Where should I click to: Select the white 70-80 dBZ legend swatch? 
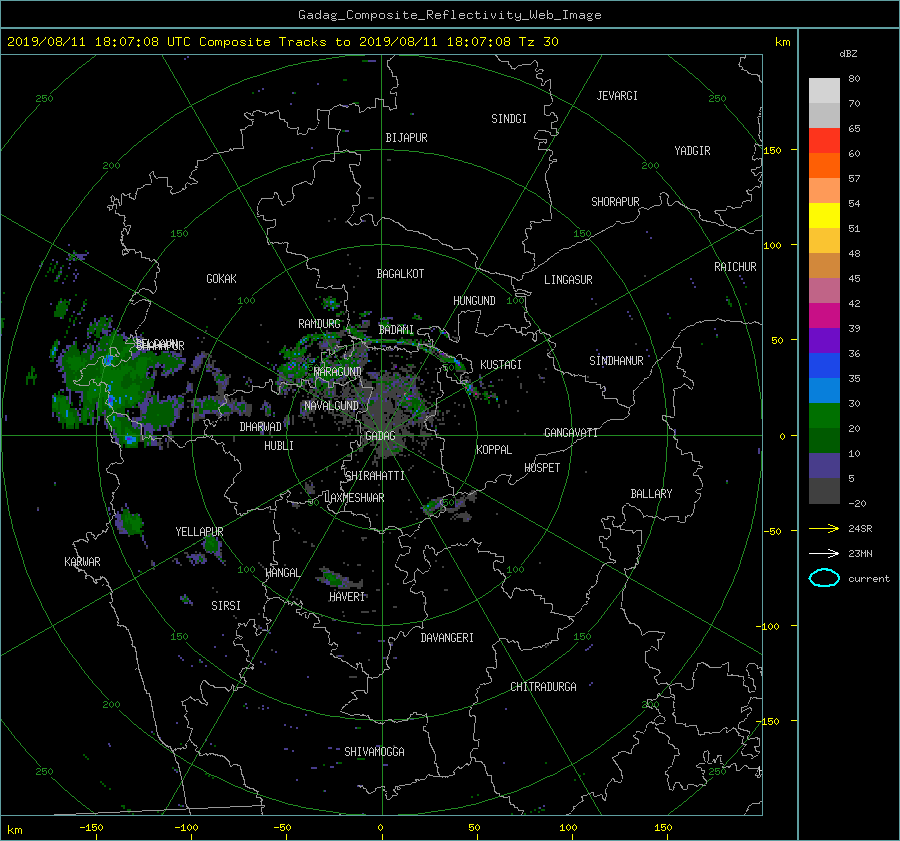[824, 90]
